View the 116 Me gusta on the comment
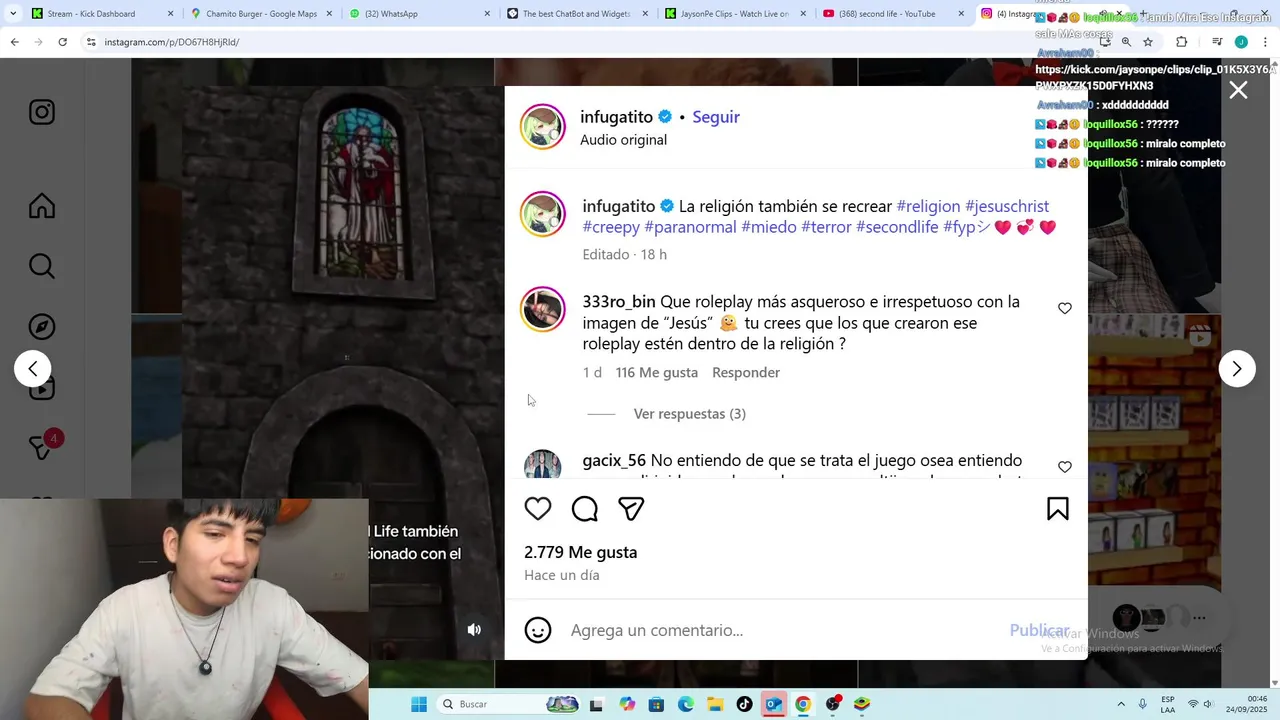The height and width of the screenshot is (720, 1280). [657, 372]
